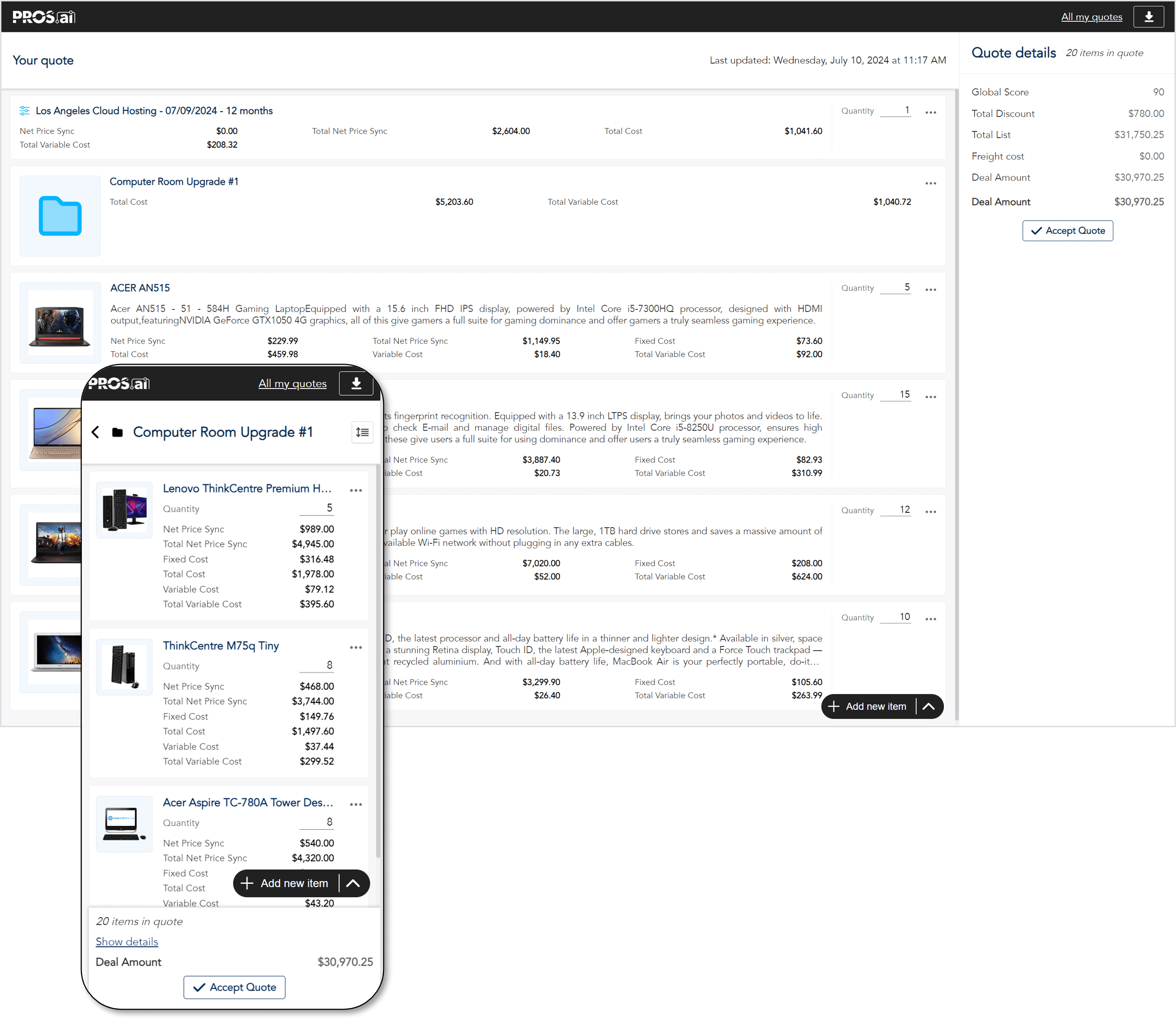Show details link in mobile footer
Image resolution: width=1176 pixels, height=1020 pixels.
coord(126,941)
